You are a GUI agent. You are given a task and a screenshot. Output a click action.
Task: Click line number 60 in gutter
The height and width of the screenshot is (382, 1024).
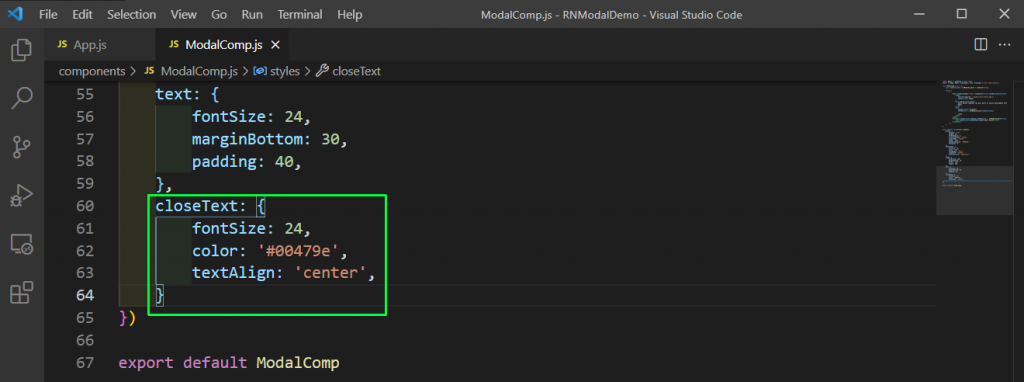click(x=85, y=206)
